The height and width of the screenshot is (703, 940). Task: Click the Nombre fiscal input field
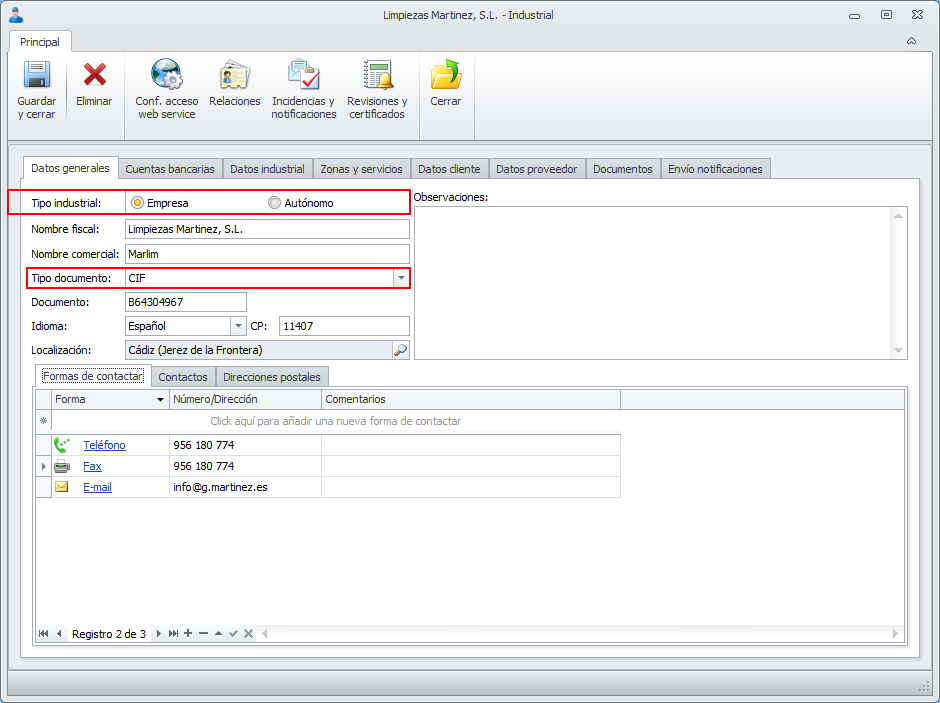267,229
